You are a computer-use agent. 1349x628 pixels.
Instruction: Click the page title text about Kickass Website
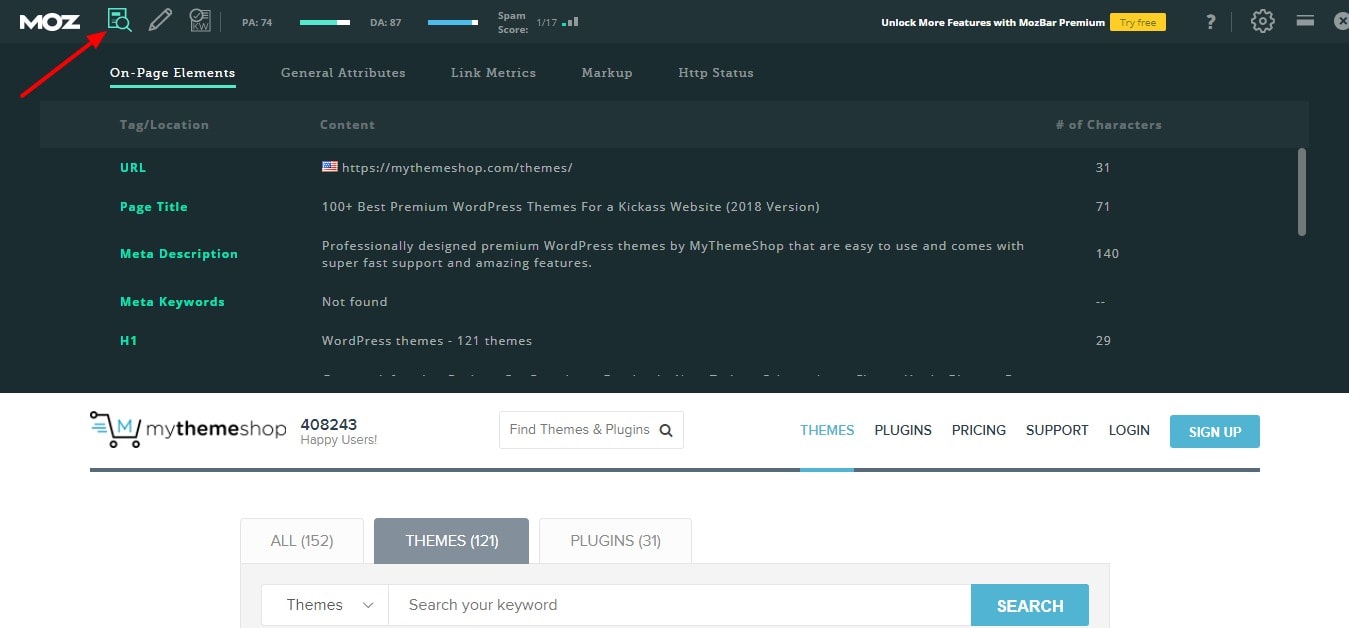click(x=570, y=207)
